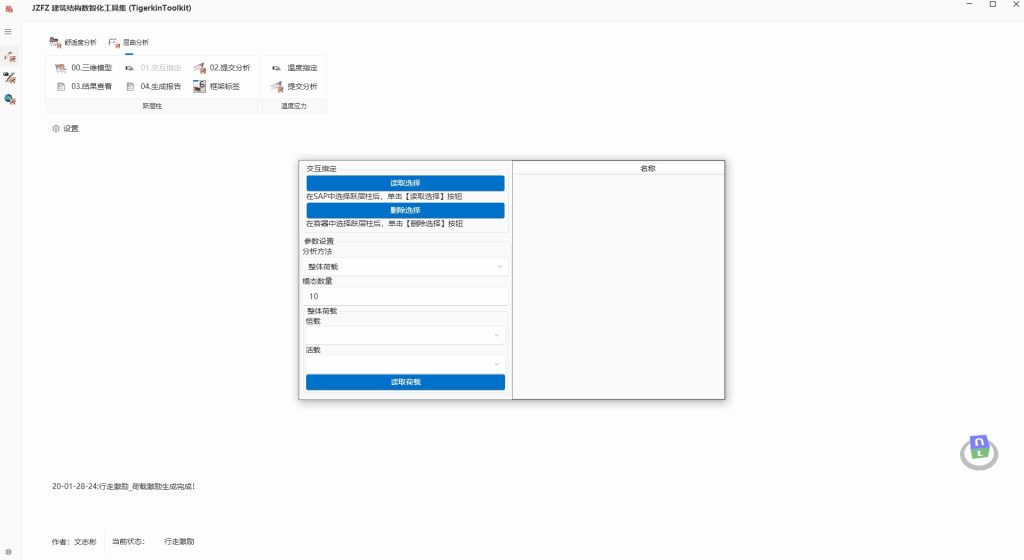Screen dimensions: 1024x560
Task: Select 温度指定 in the 温度应力 group
Action: [294, 68]
